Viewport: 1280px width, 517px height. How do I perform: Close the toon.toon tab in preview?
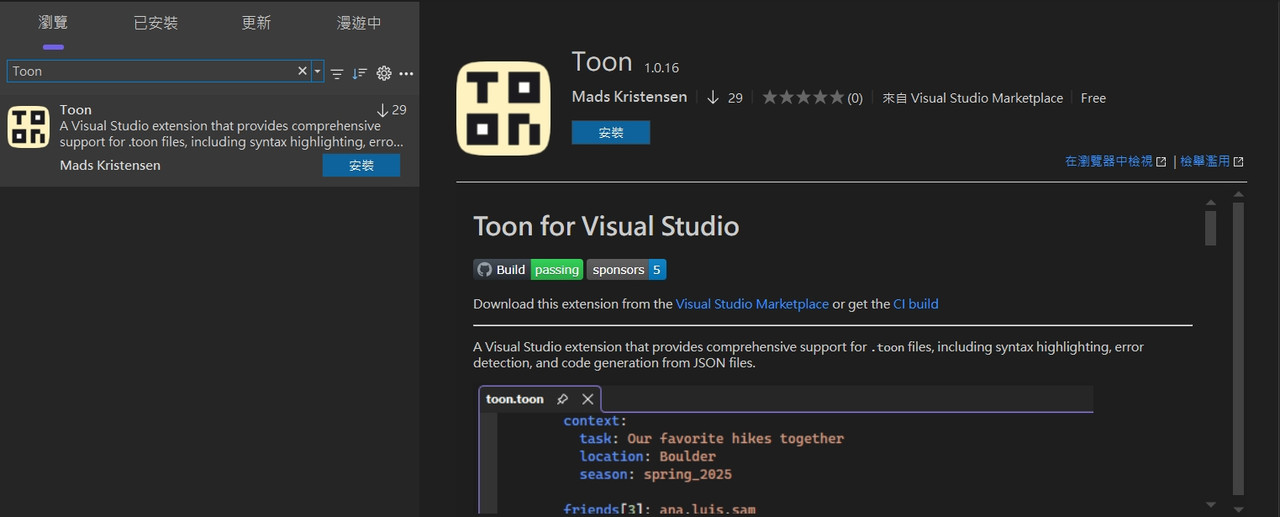point(588,399)
